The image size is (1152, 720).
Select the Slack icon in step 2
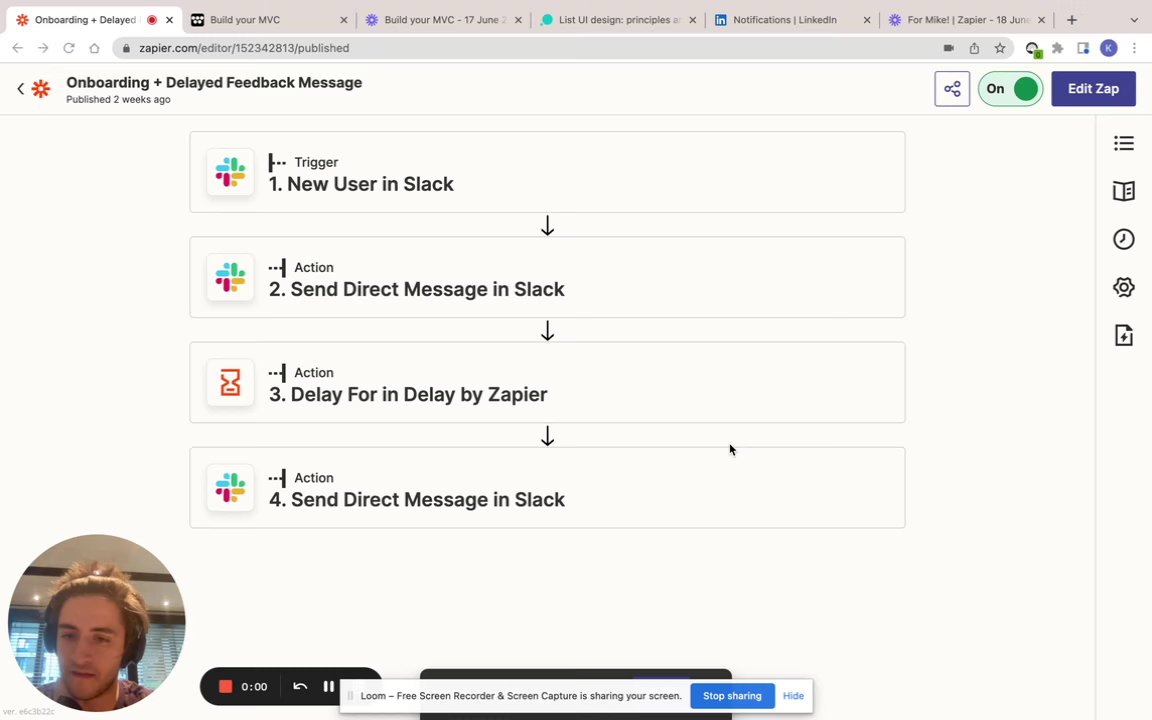pyautogui.click(x=230, y=277)
